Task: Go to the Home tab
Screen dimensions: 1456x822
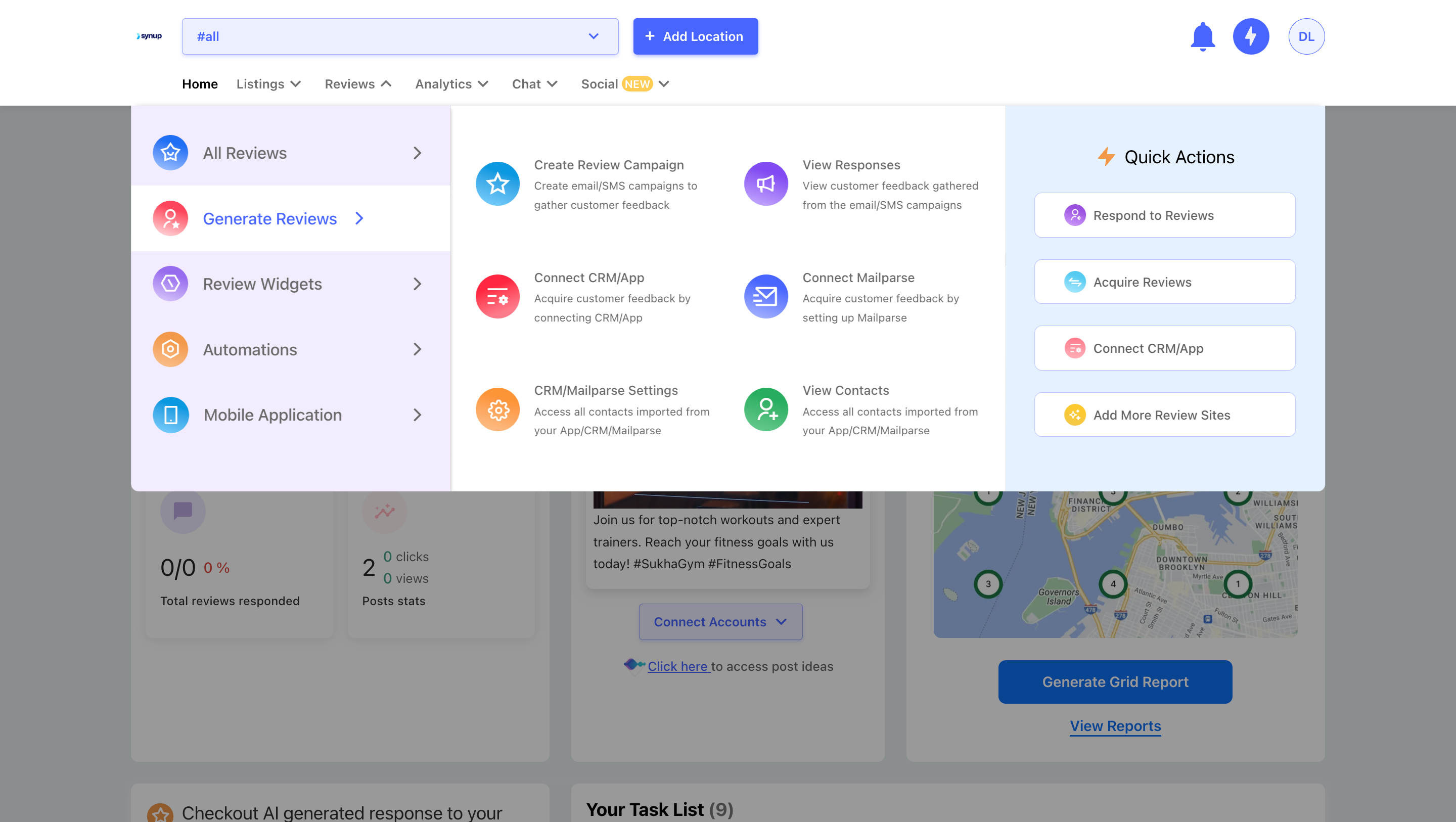Action: 200,84
